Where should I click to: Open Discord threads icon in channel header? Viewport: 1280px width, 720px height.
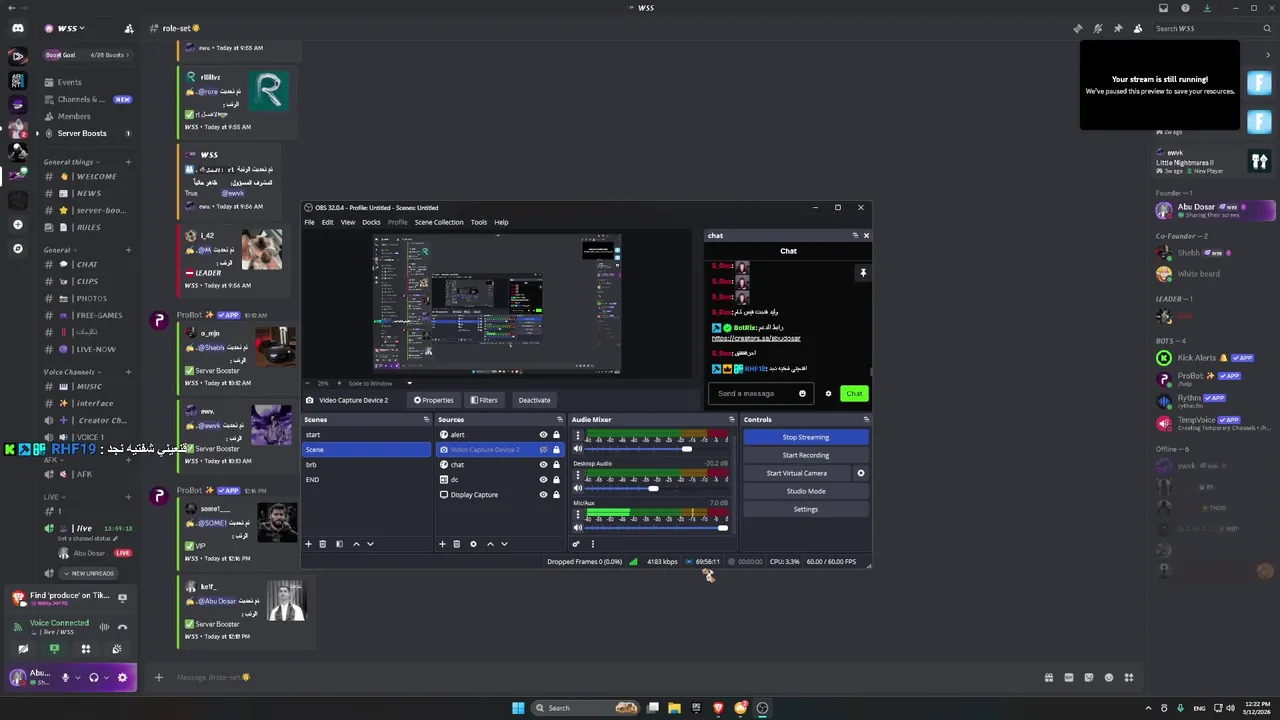click(1078, 28)
